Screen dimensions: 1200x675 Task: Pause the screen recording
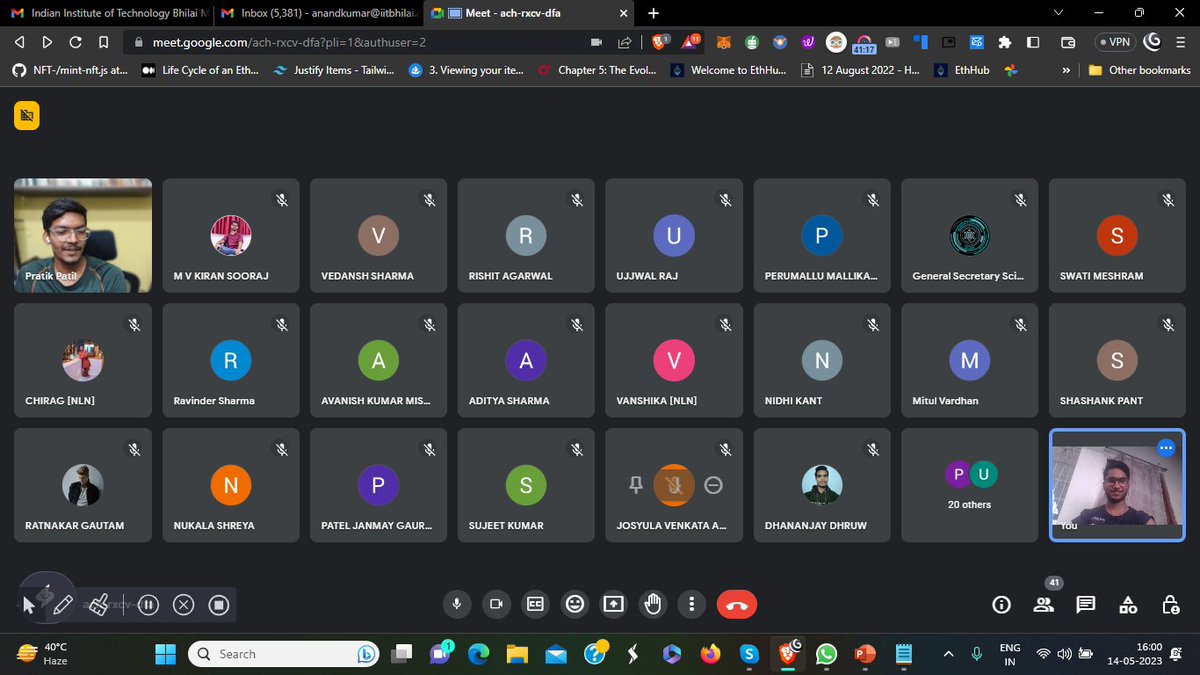(148, 604)
